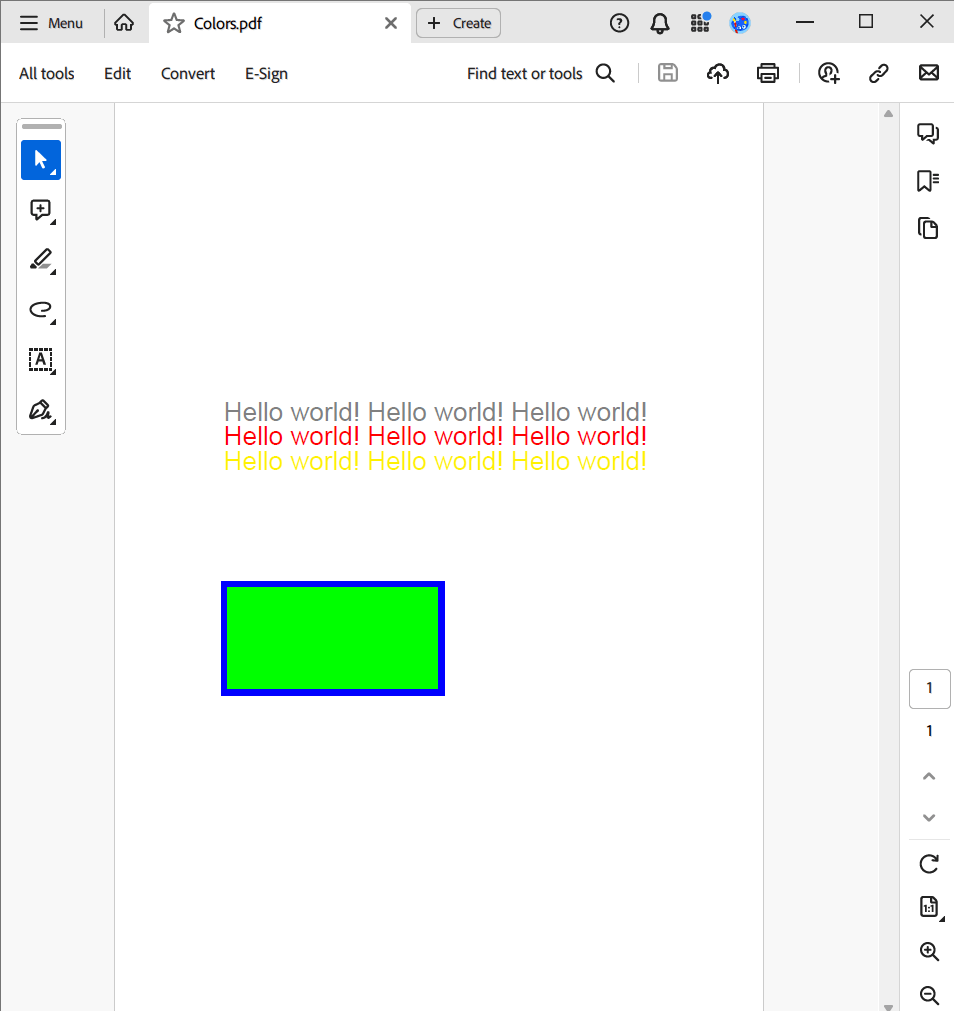The height and width of the screenshot is (1011, 954).
Task: Click the green rectangle on the page
Action: tap(332, 638)
